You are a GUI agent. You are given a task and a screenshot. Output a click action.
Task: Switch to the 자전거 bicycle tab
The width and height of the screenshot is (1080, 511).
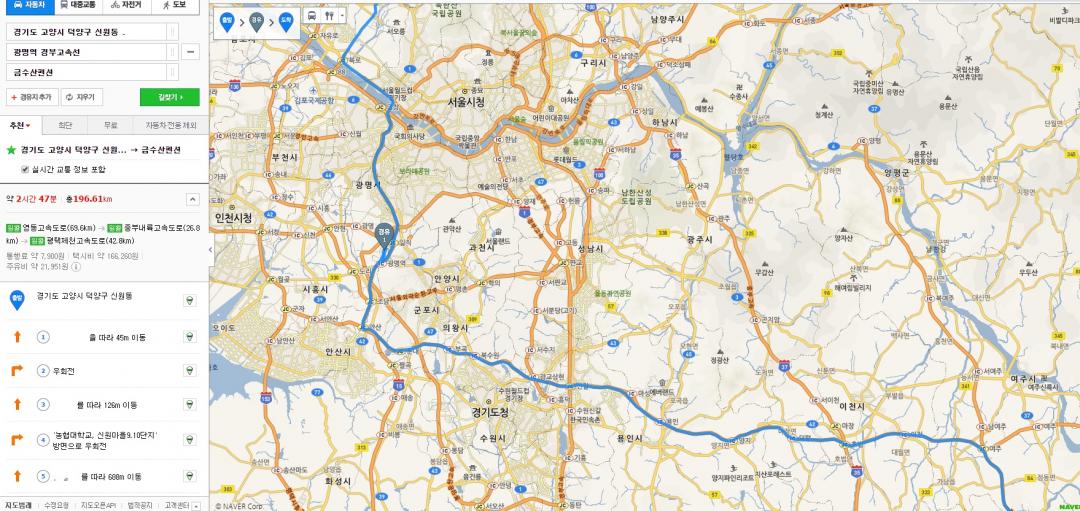tap(127, 5)
